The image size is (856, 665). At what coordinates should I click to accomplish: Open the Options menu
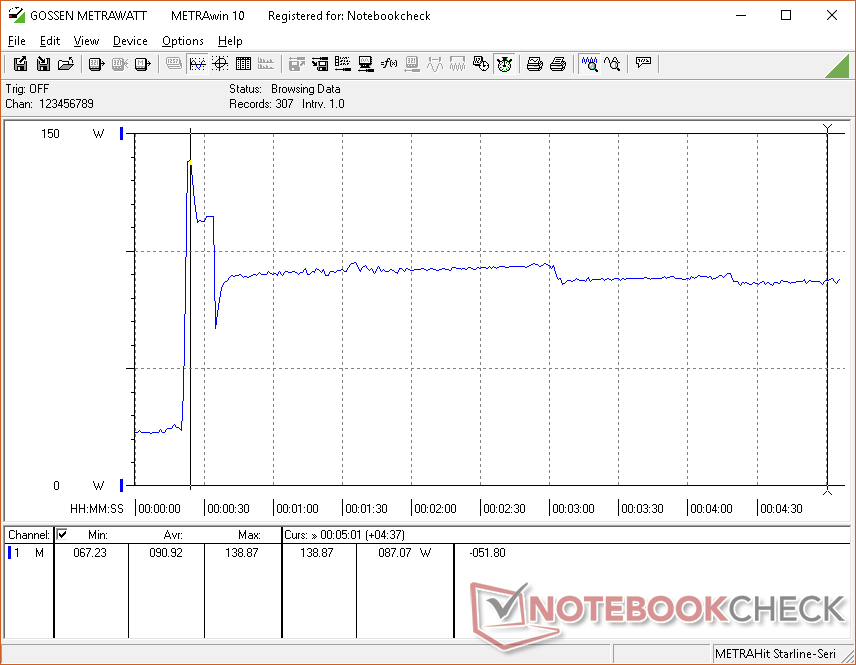coord(182,41)
